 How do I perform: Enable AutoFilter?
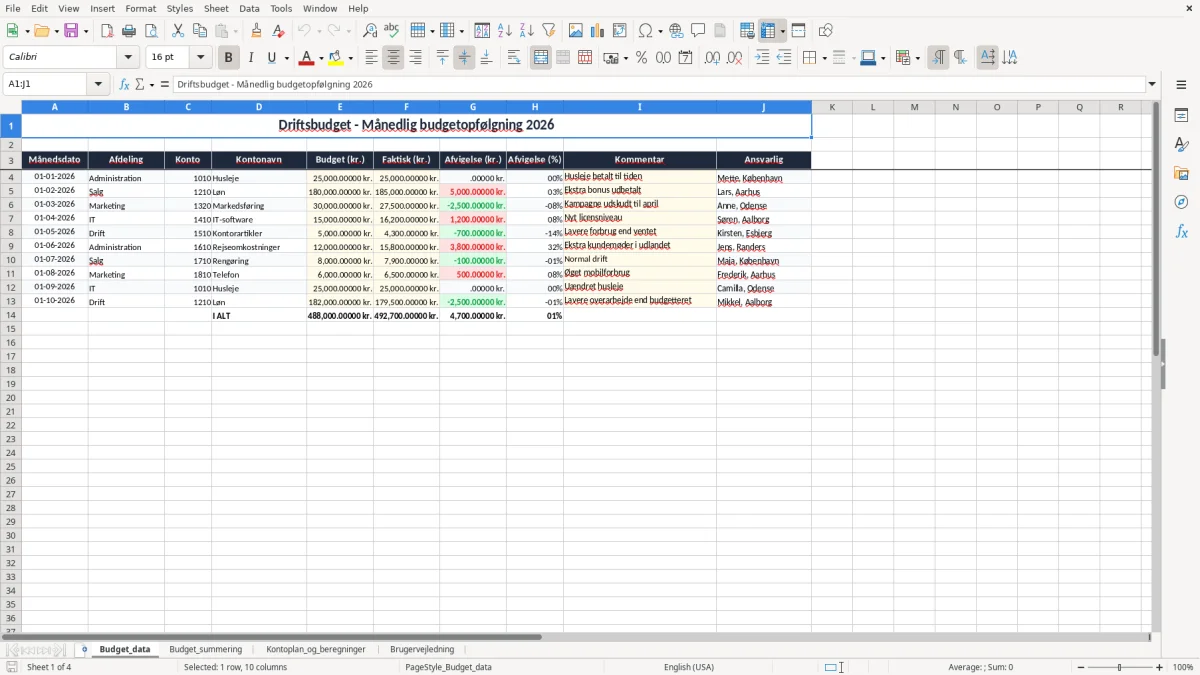coord(549,31)
